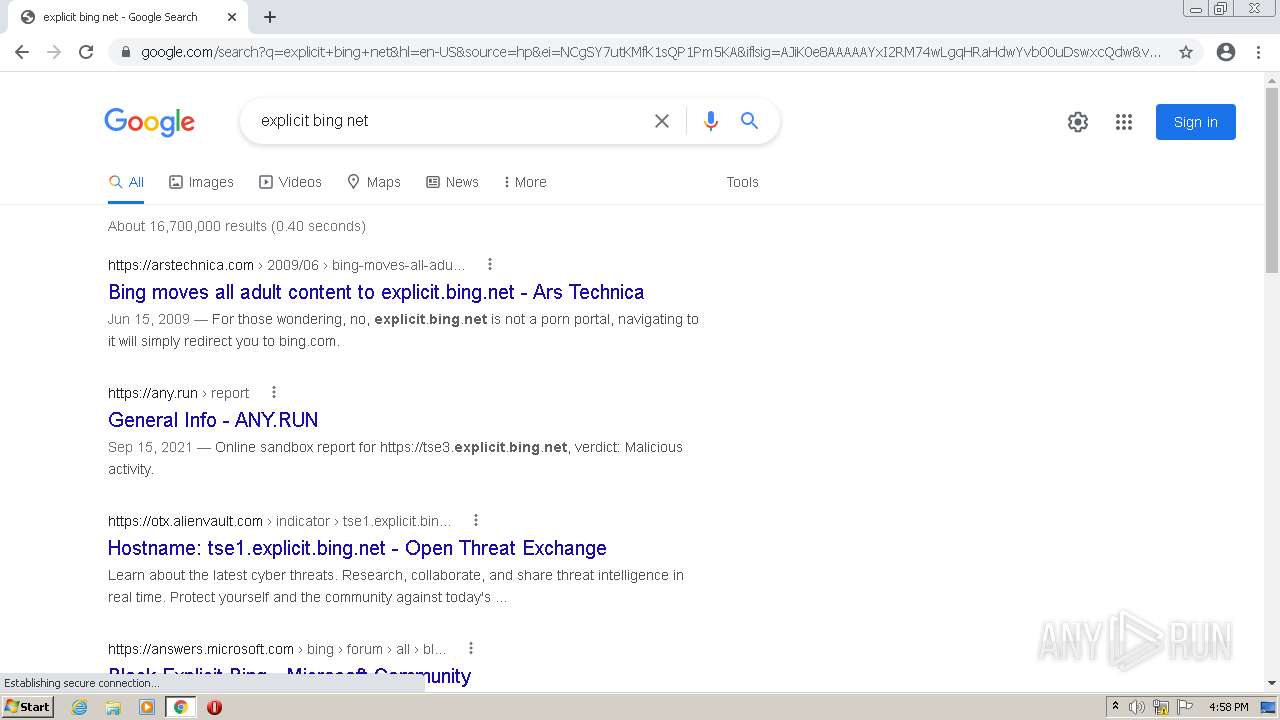Switch to Maps results
This screenshot has width=1280, height=720.
tap(373, 182)
